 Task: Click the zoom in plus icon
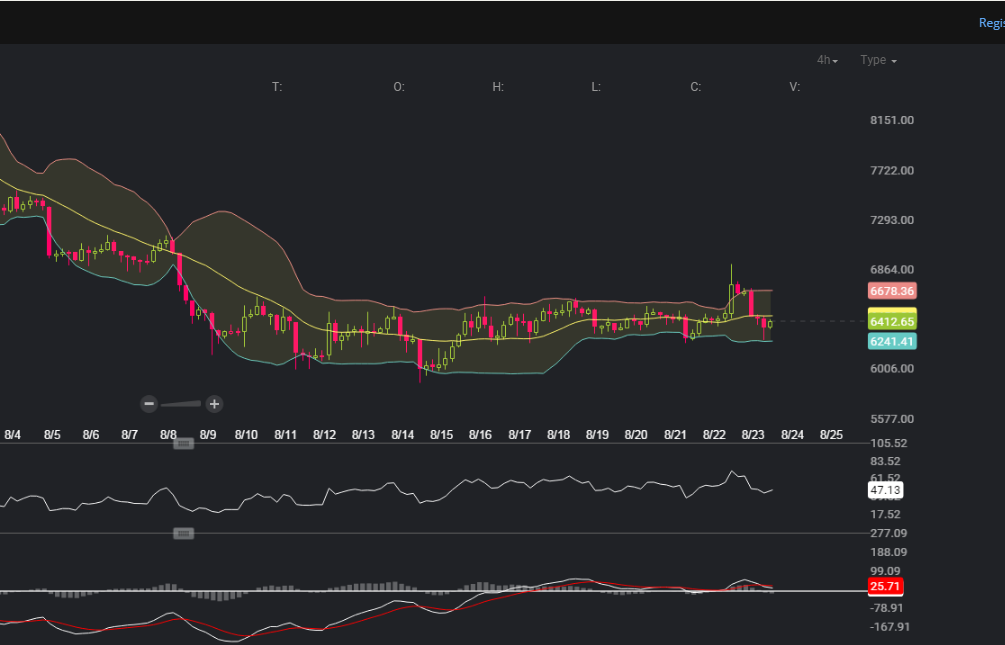pos(214,404)
